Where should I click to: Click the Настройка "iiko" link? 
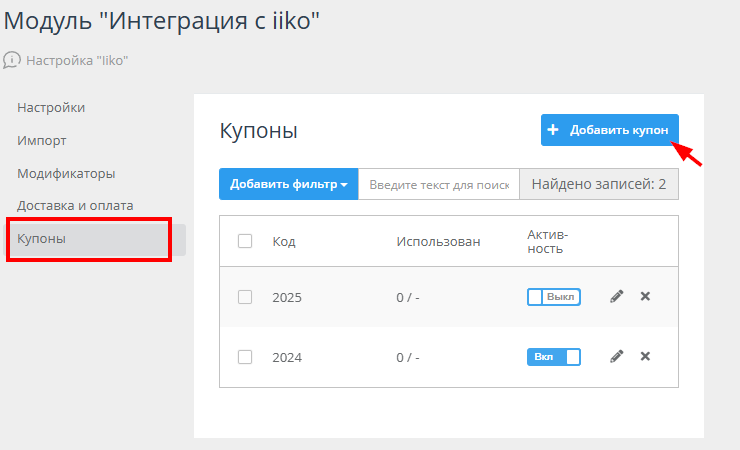(x=77, y=60)
